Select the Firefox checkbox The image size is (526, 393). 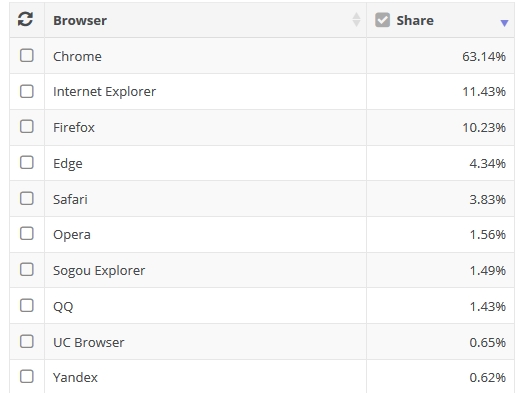[27, 127]
